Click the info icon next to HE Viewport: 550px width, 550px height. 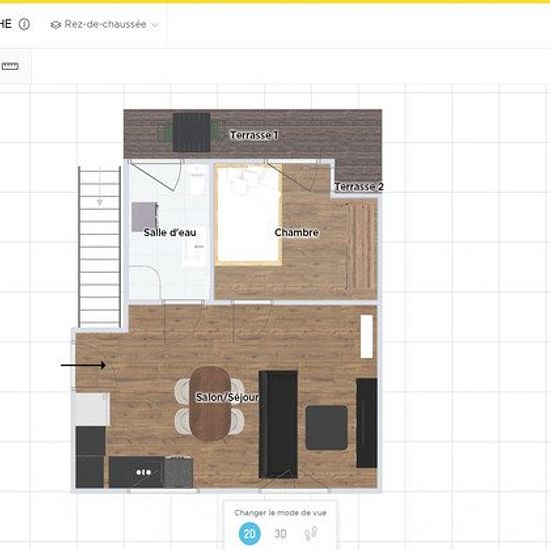click(24, 24)
